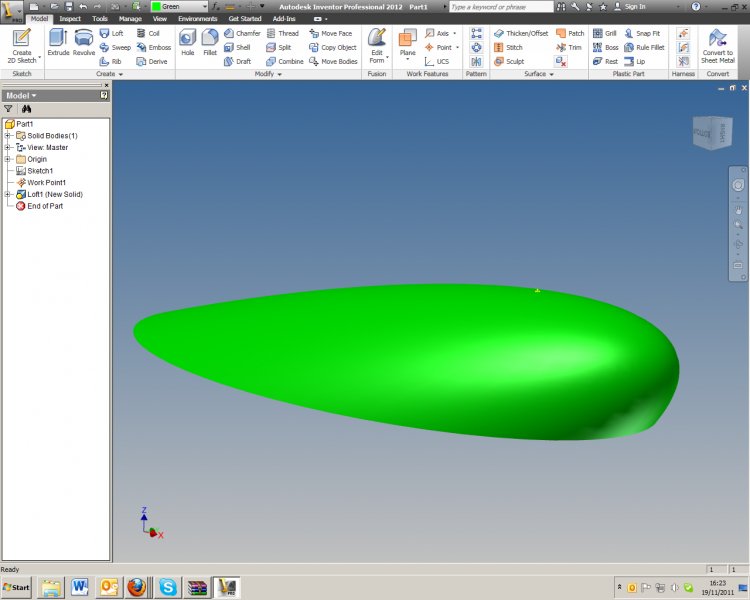The image size is (750, 600).
Task: Choose the Shell tool
Action: 237,47
